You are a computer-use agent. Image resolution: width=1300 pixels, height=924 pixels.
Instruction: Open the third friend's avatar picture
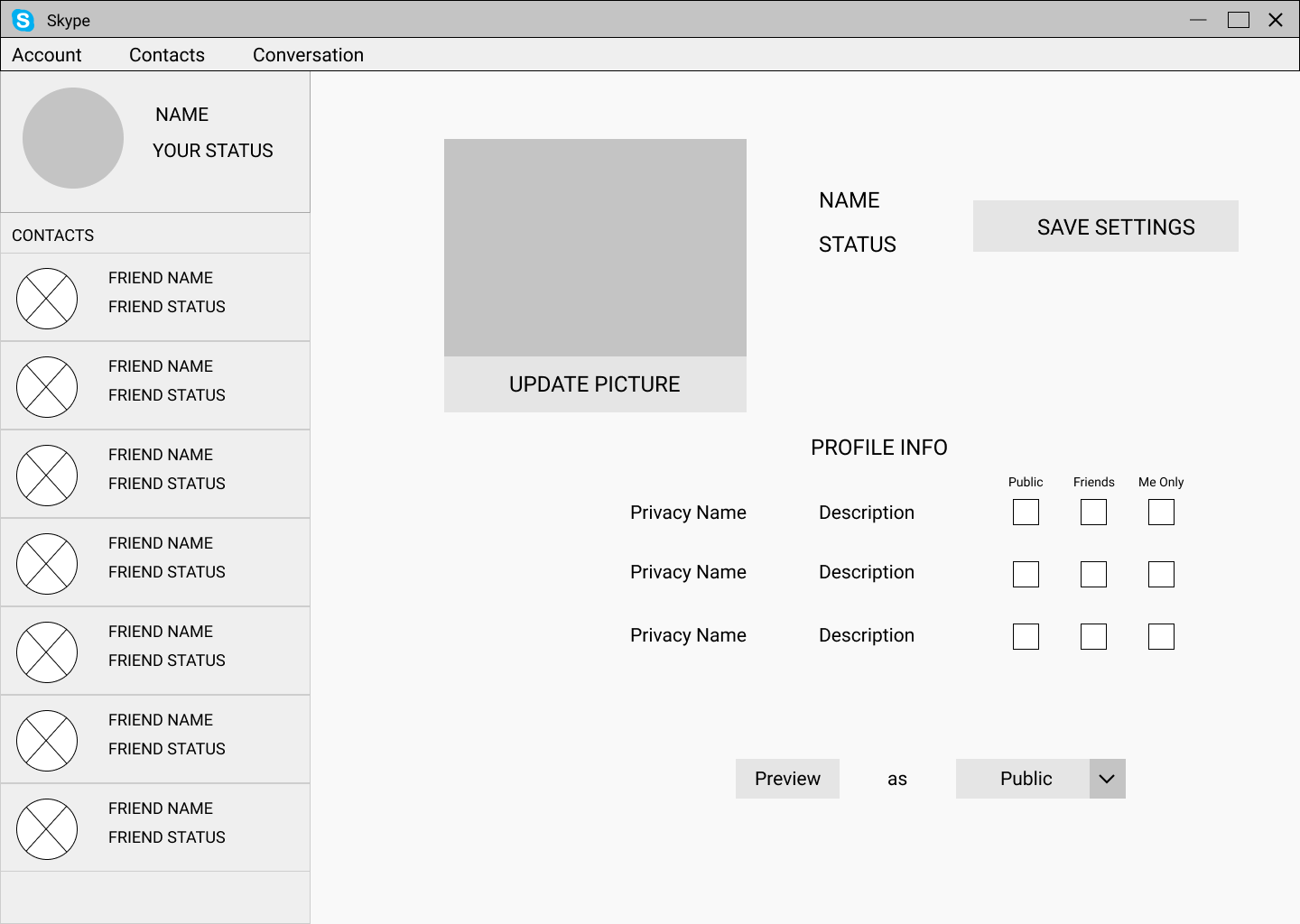coord(47,474)
